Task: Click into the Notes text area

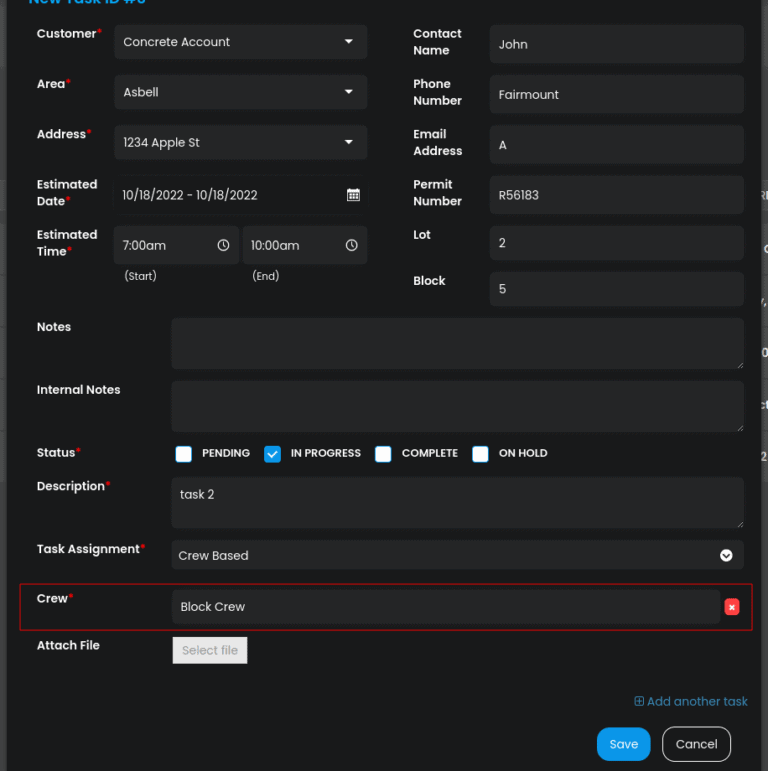Action: click(x=457, y=343)
